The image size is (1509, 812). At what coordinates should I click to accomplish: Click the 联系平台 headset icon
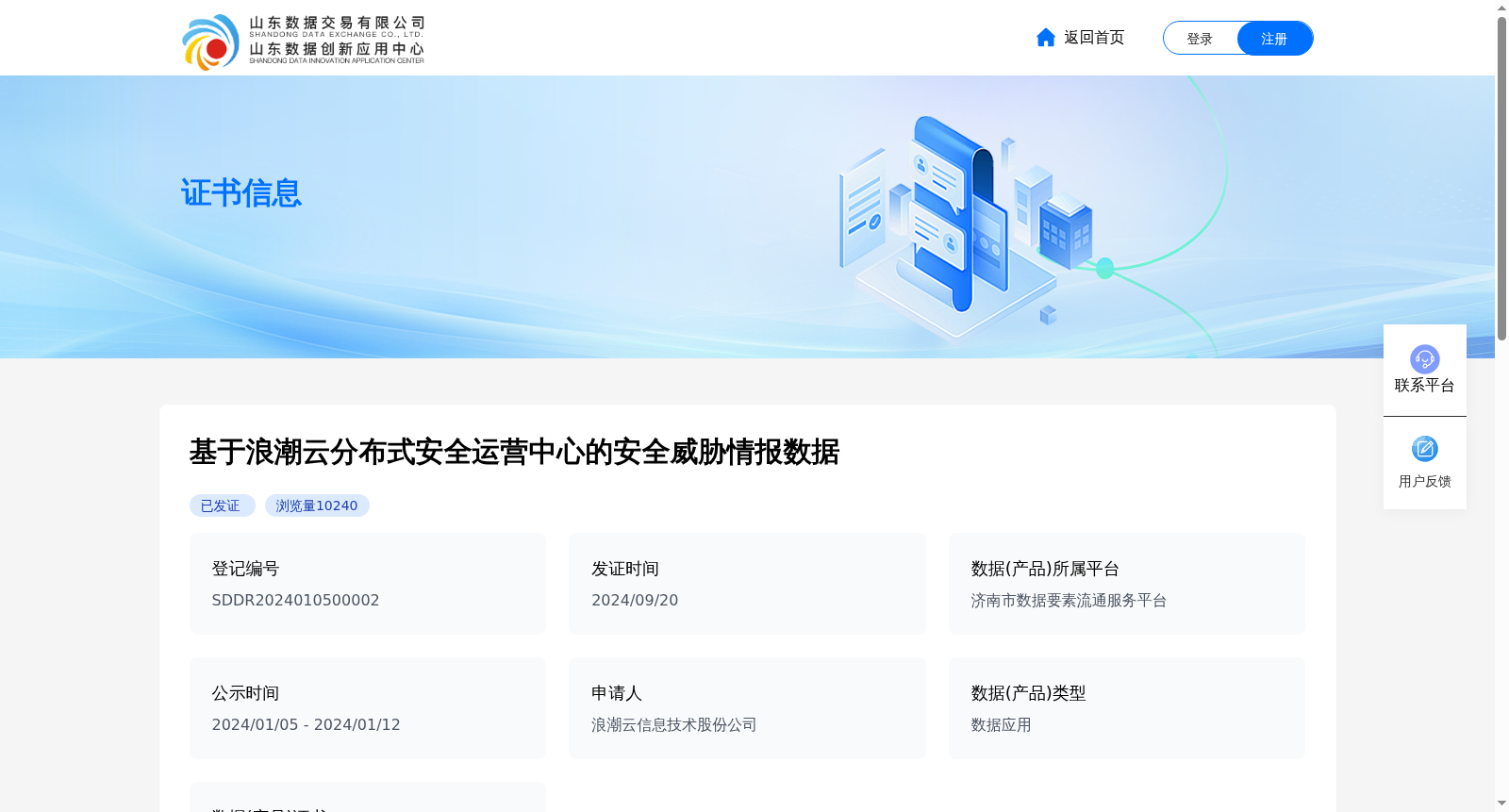tap(1424, 358)
